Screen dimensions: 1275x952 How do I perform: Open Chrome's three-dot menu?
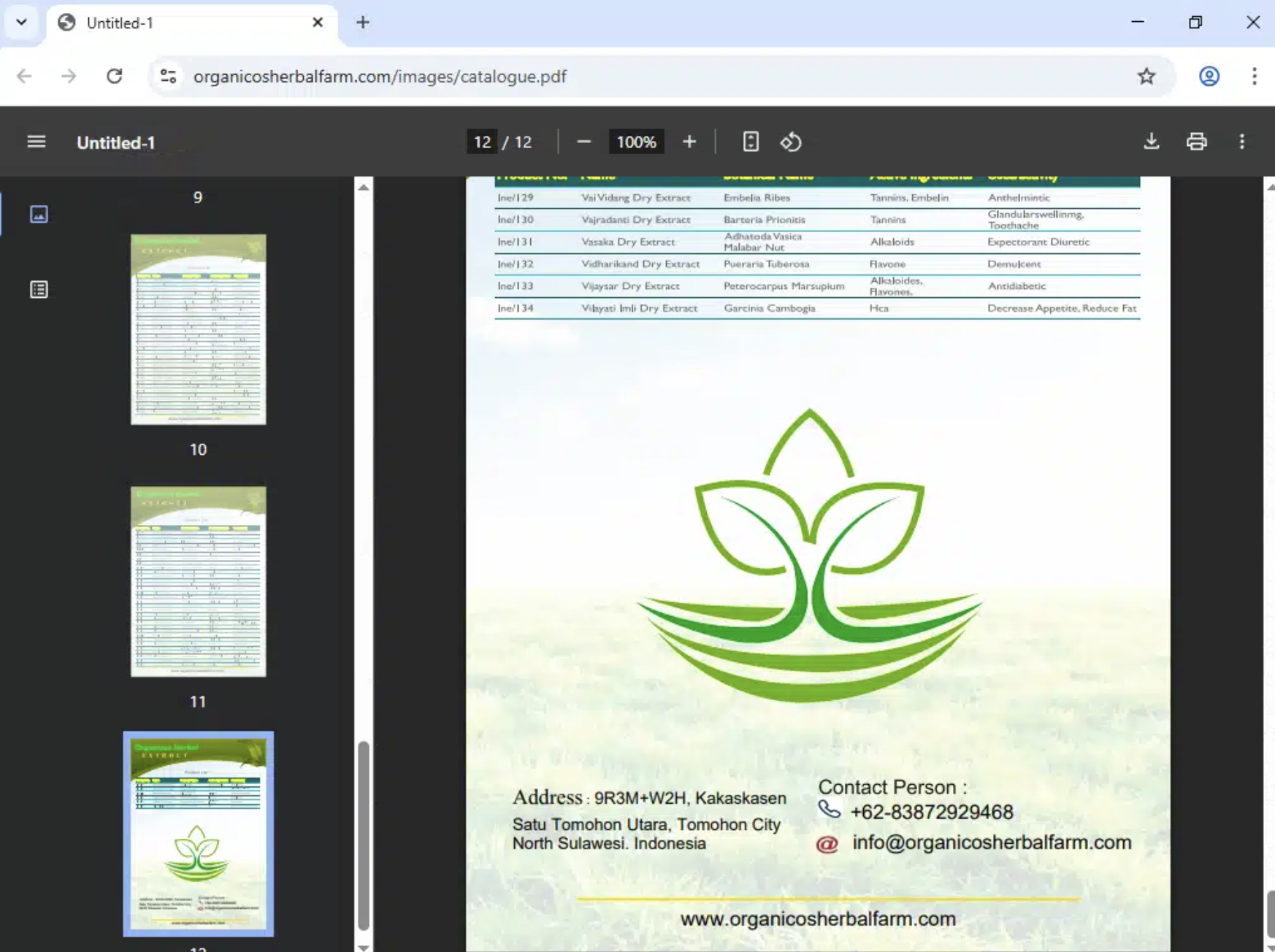click(1254, 76)
